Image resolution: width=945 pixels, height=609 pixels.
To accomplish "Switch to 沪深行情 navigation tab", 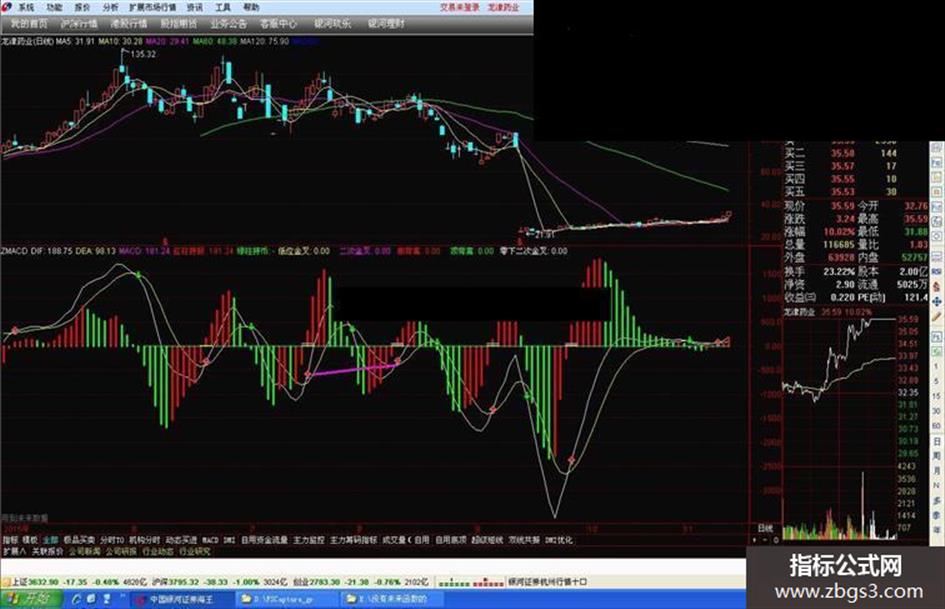I will tap(80, 24).
